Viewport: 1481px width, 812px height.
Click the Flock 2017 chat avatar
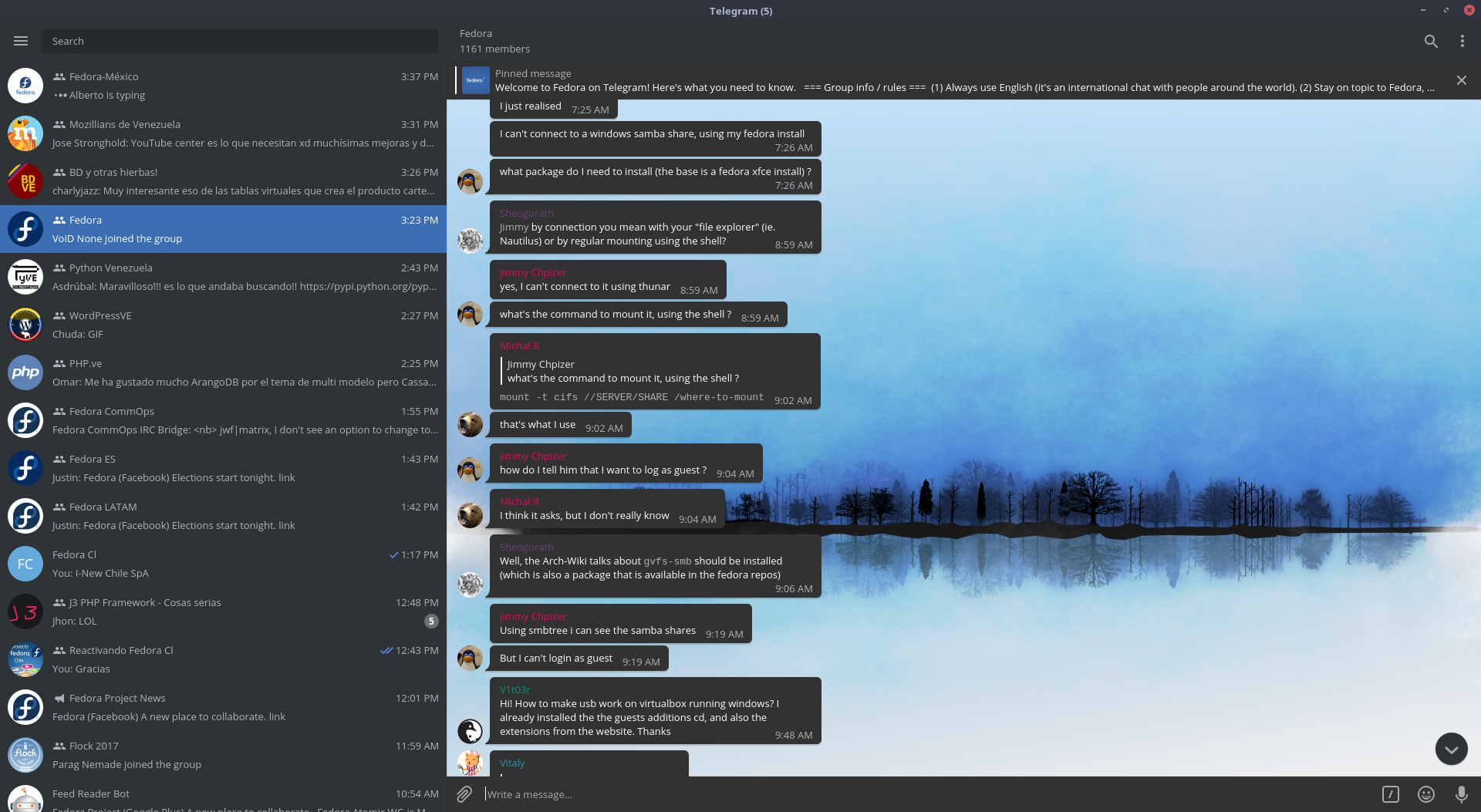point(25,755)
